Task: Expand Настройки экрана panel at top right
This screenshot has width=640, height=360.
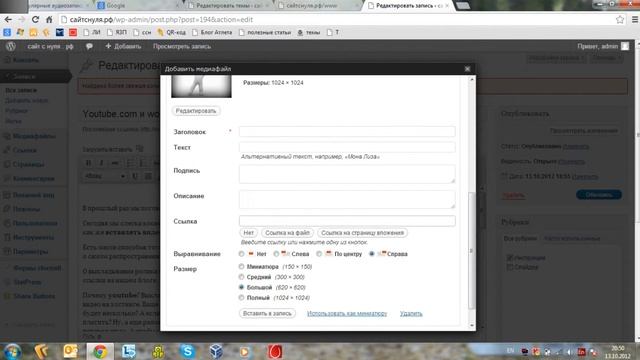Action: (556, 58)
